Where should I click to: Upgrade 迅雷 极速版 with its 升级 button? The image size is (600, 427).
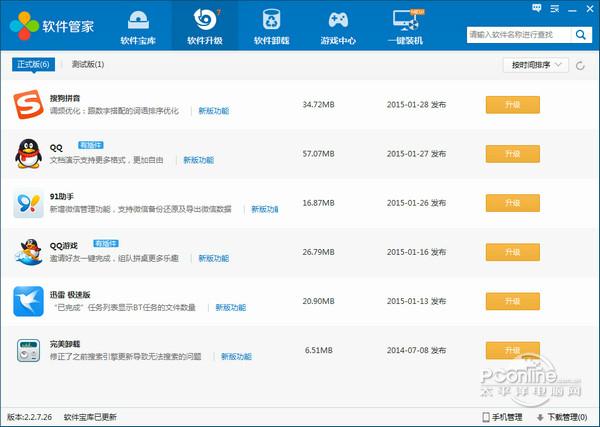(x=513, y=301)
